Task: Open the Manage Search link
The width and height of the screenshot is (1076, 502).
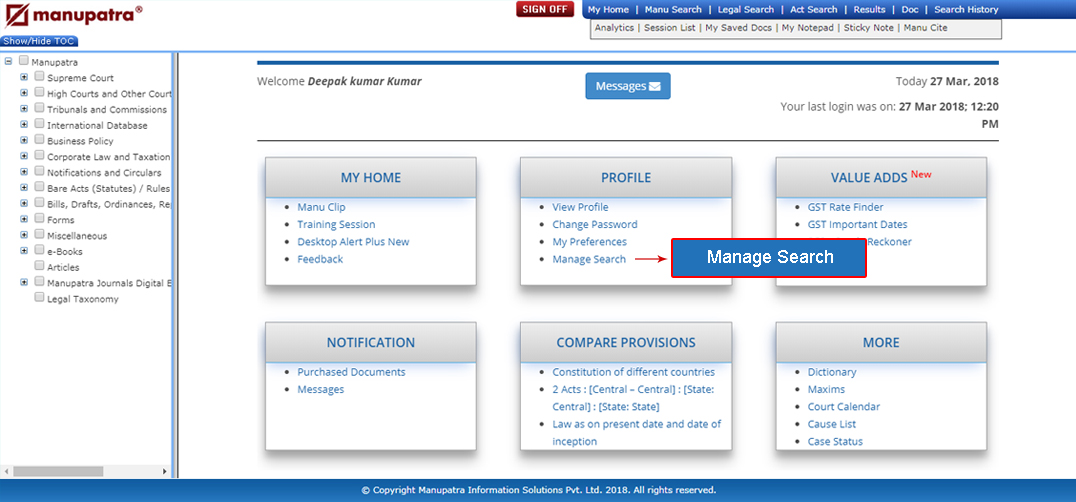Action: (x=589, y=259)
